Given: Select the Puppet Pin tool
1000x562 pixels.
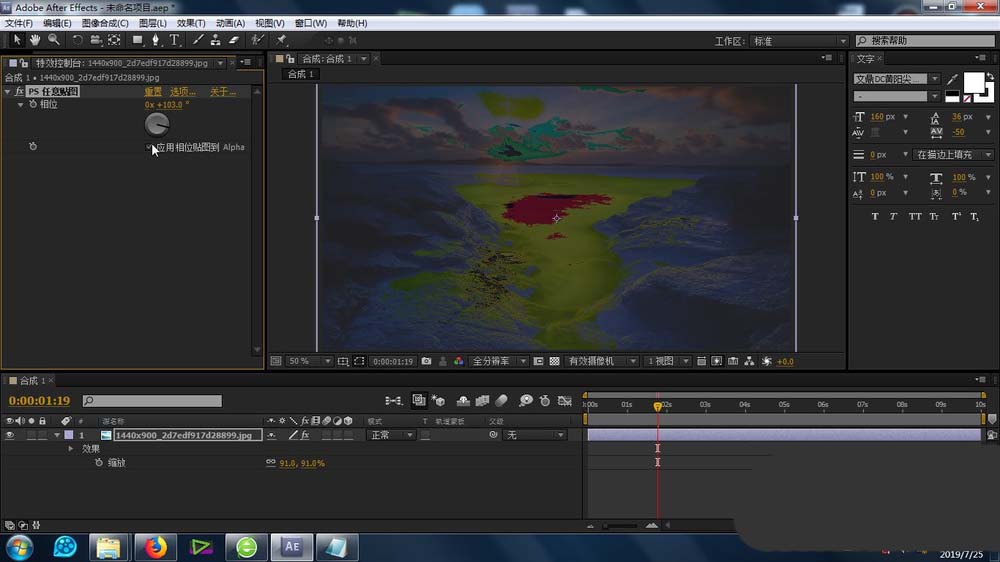Looking at the screenshot, I should [282, 40].
